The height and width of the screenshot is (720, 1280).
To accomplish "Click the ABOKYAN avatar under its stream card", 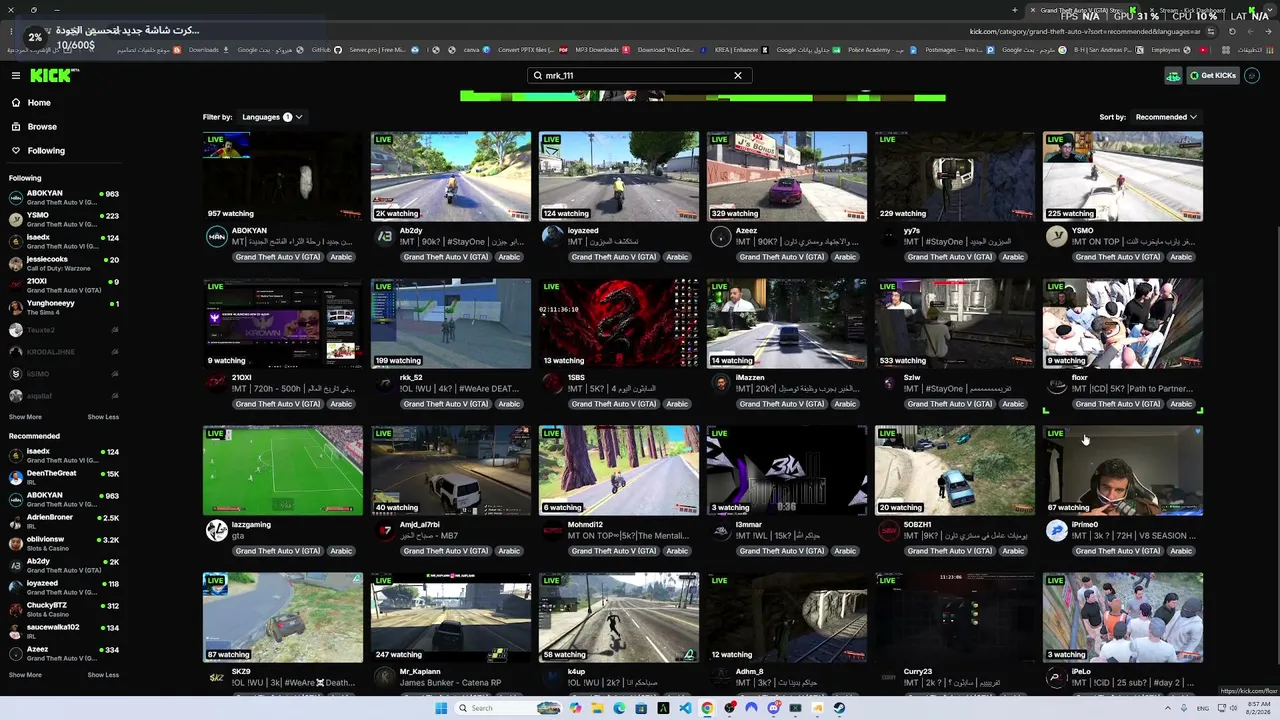I will [216, 236].
